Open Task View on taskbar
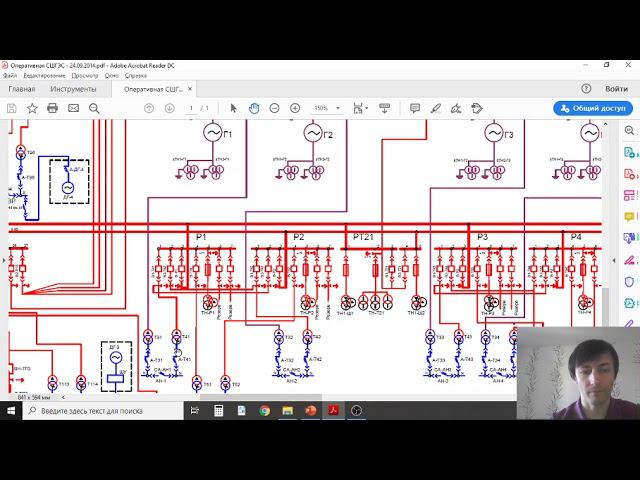Viewport: 640px width, 480px height. point(195,411)
